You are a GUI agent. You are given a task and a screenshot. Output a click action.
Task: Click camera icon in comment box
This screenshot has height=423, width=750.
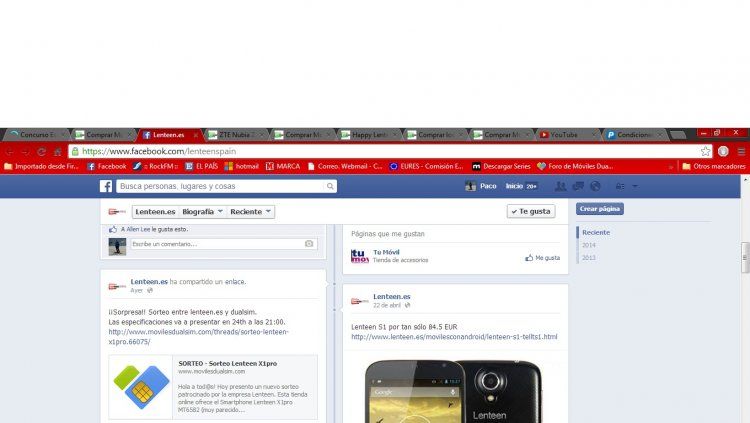coord(309,244)
